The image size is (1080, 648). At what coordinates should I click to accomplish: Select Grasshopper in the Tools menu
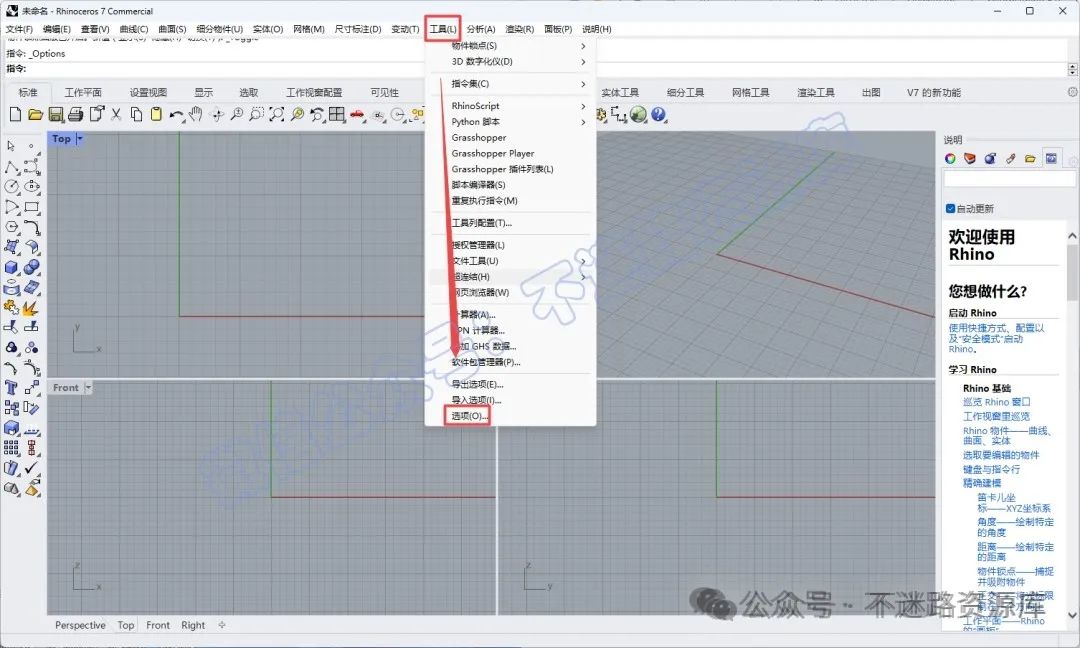(479, 138)
